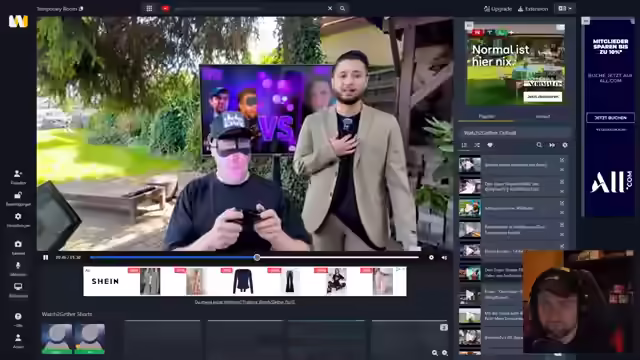
Task: Open the Einladen invite icon
Action: [x=18, y=174]
